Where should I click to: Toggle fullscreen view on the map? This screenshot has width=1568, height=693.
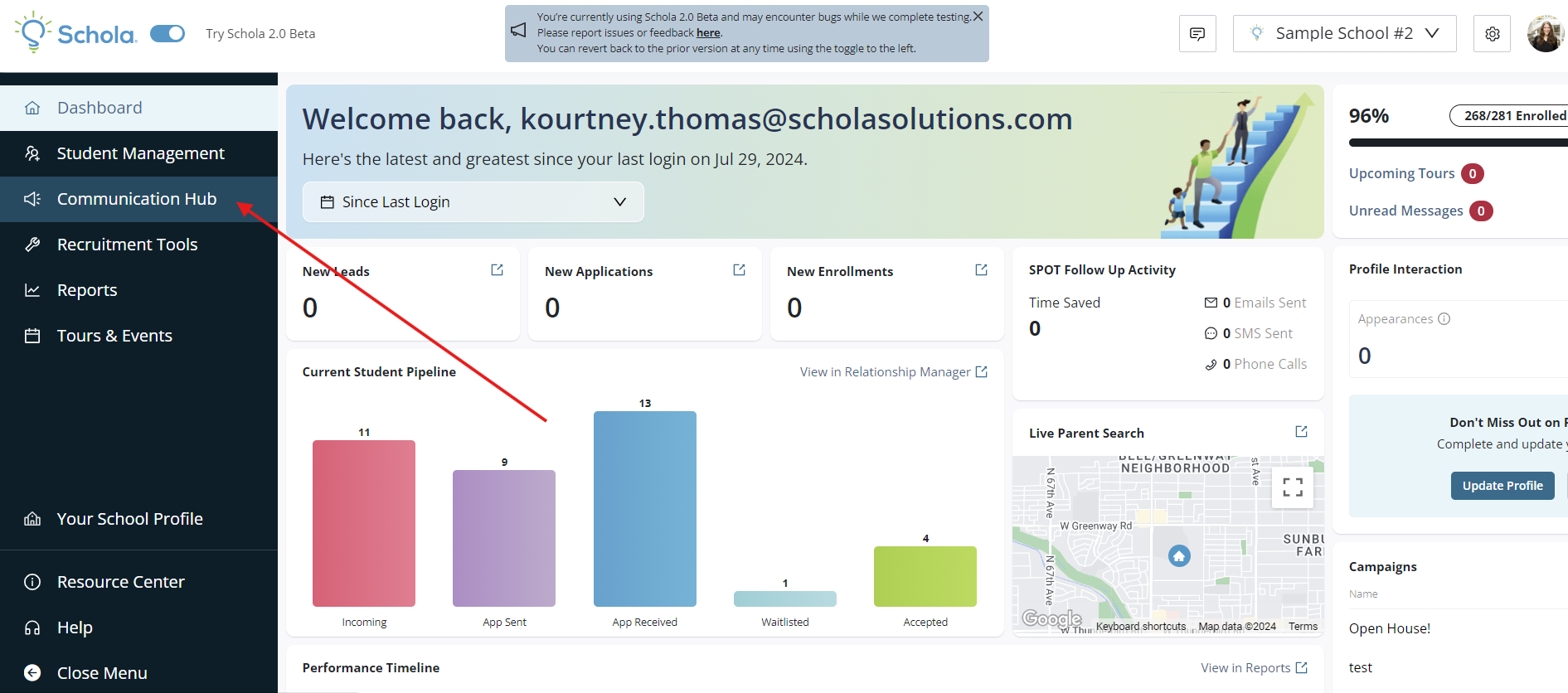pyautogui.click(x=1293, y=487)
